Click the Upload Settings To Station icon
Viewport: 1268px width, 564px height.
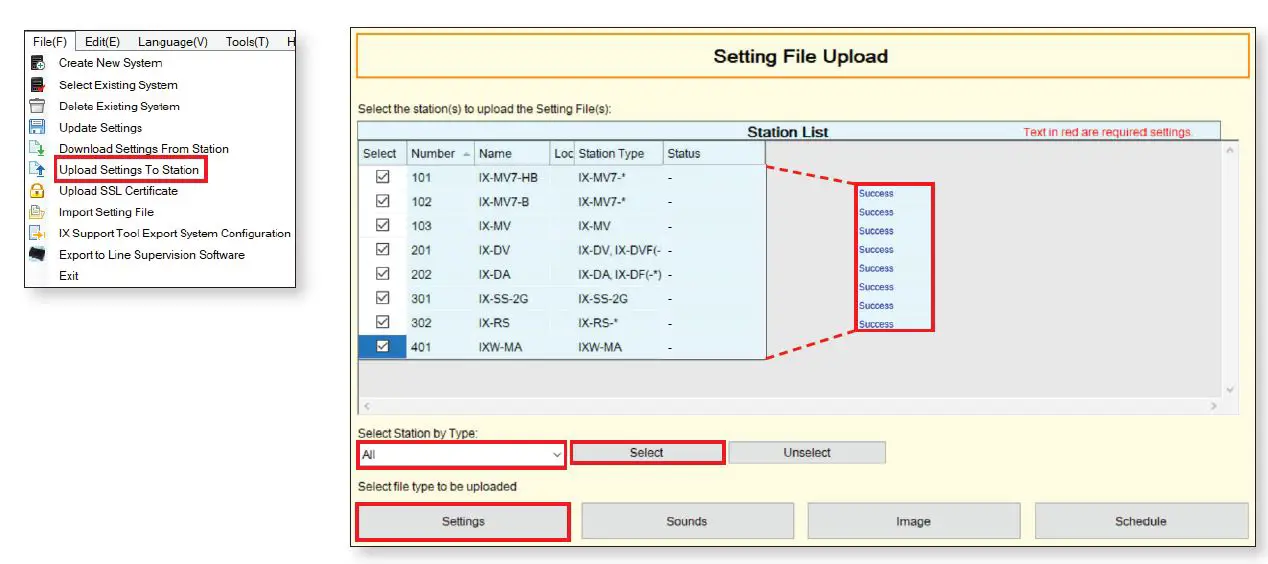(x=38, y=170)
